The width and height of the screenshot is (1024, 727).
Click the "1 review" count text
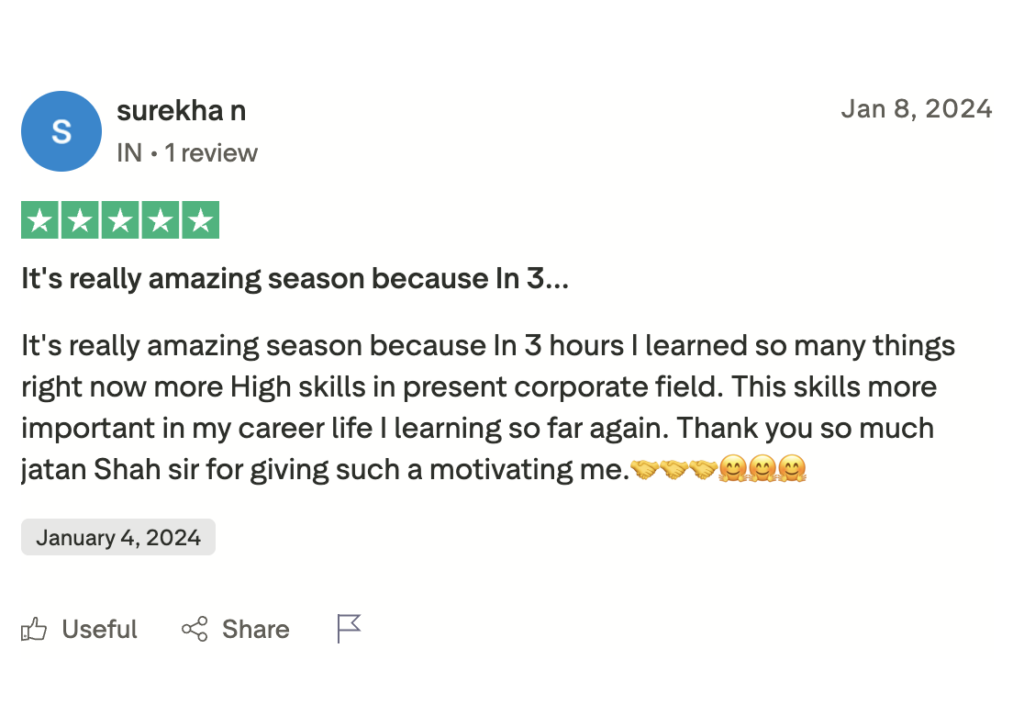click(211, 153)
